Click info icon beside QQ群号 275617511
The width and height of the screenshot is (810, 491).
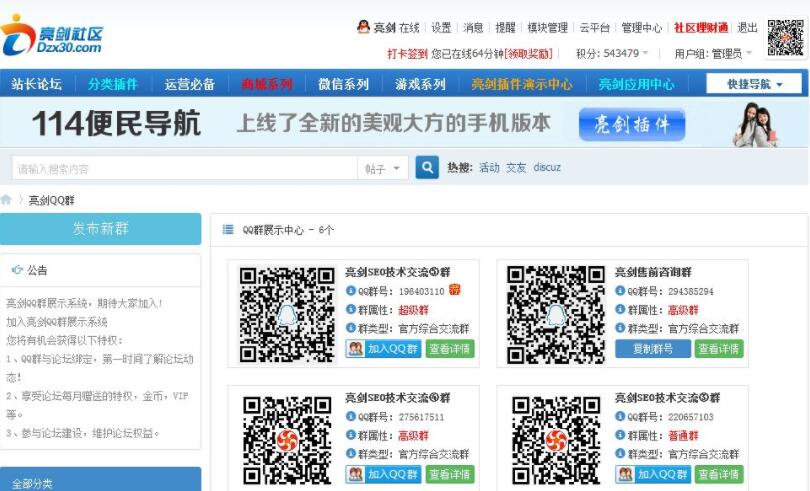point(351,416)
